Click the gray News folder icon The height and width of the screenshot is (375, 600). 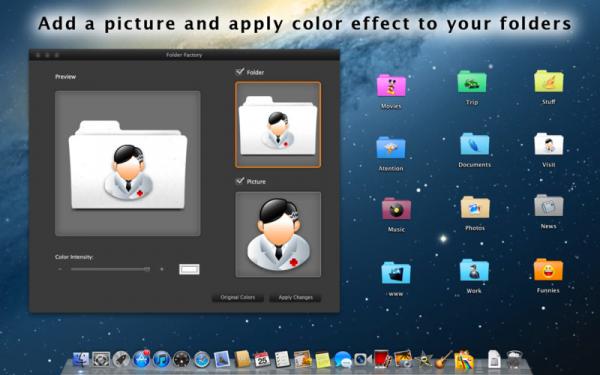(549, 205)
